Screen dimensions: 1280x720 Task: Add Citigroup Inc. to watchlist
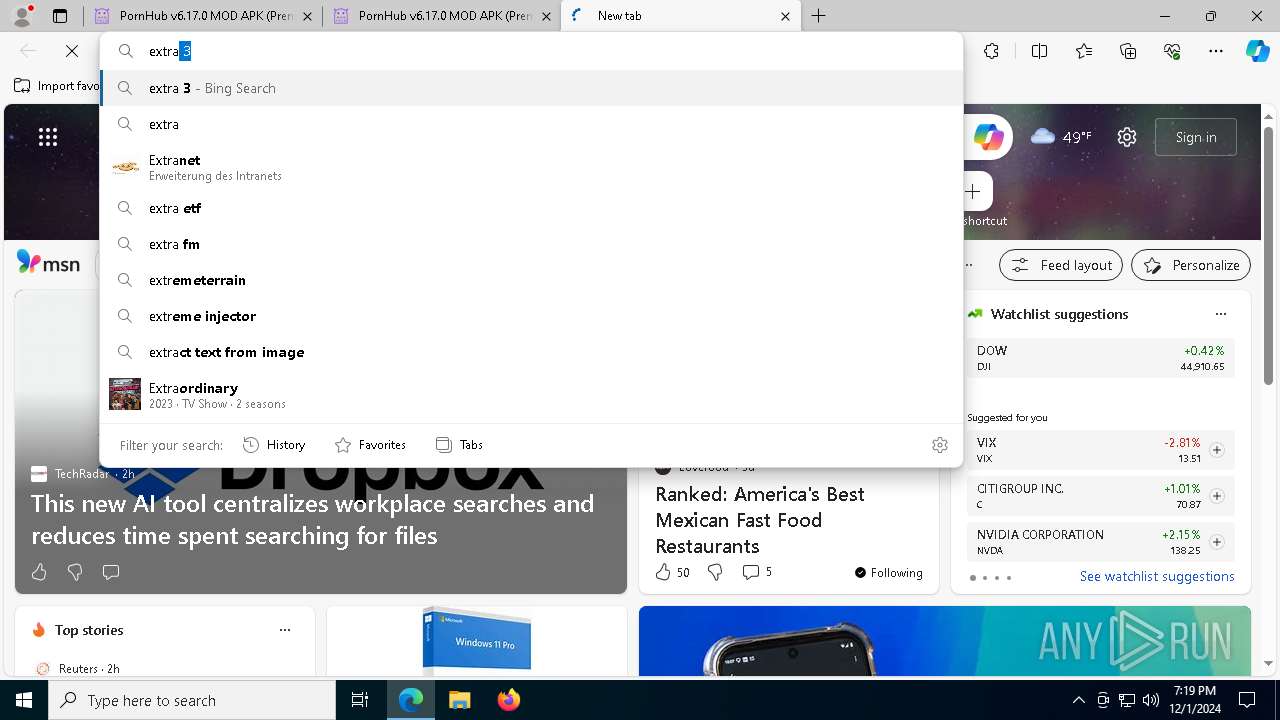point(1217,496)
